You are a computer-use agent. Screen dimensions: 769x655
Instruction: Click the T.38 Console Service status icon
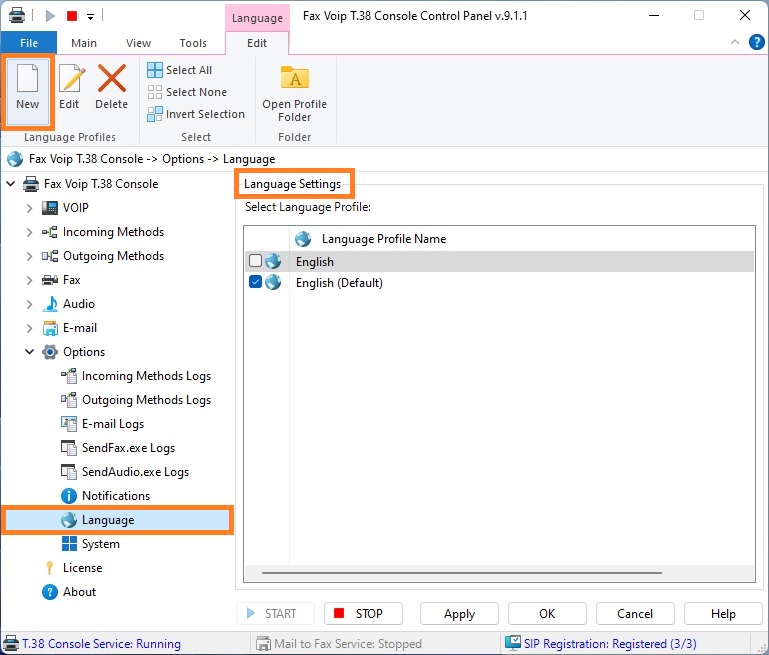11,643
